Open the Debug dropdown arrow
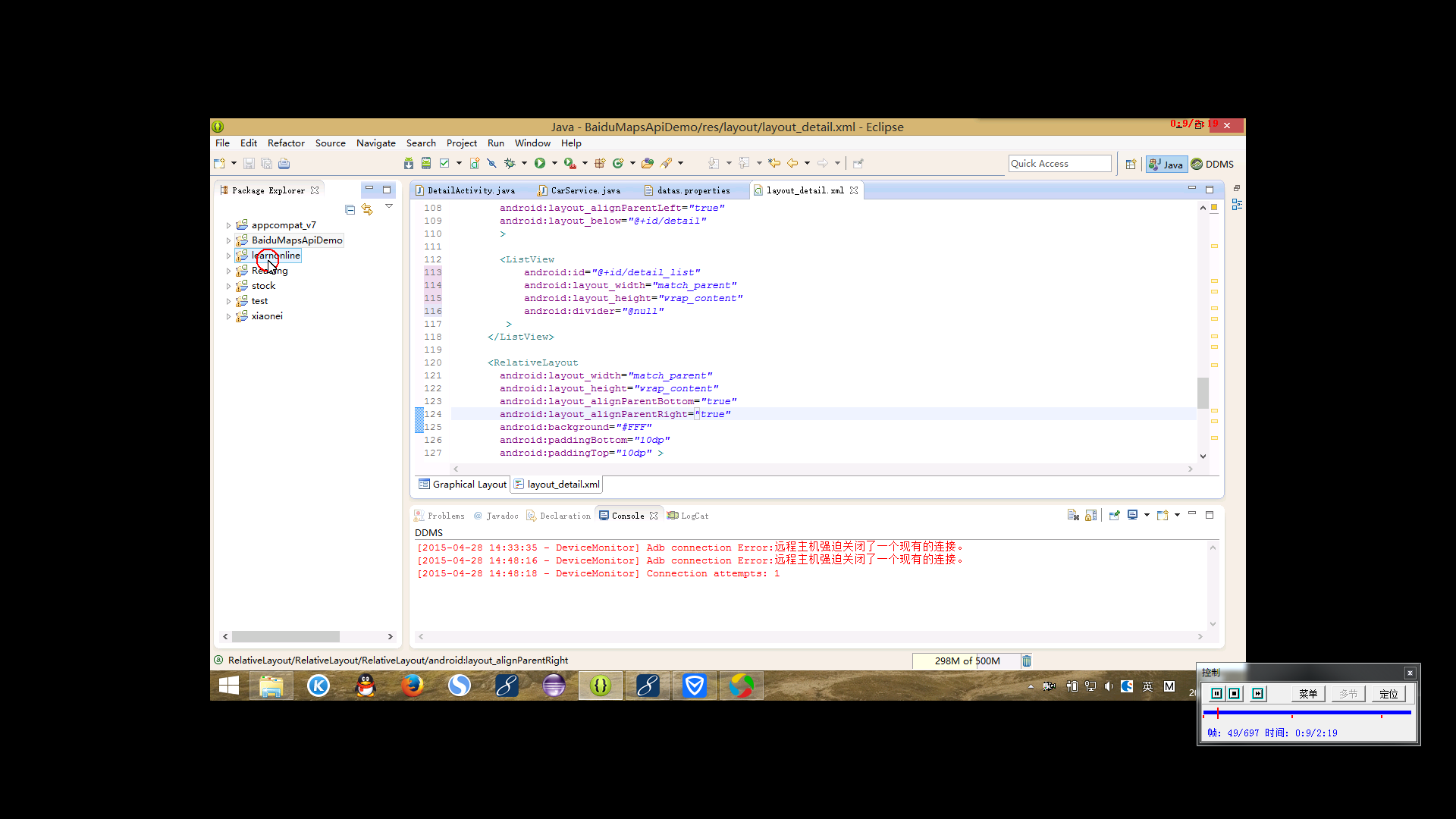 click(x=524, y=163)
